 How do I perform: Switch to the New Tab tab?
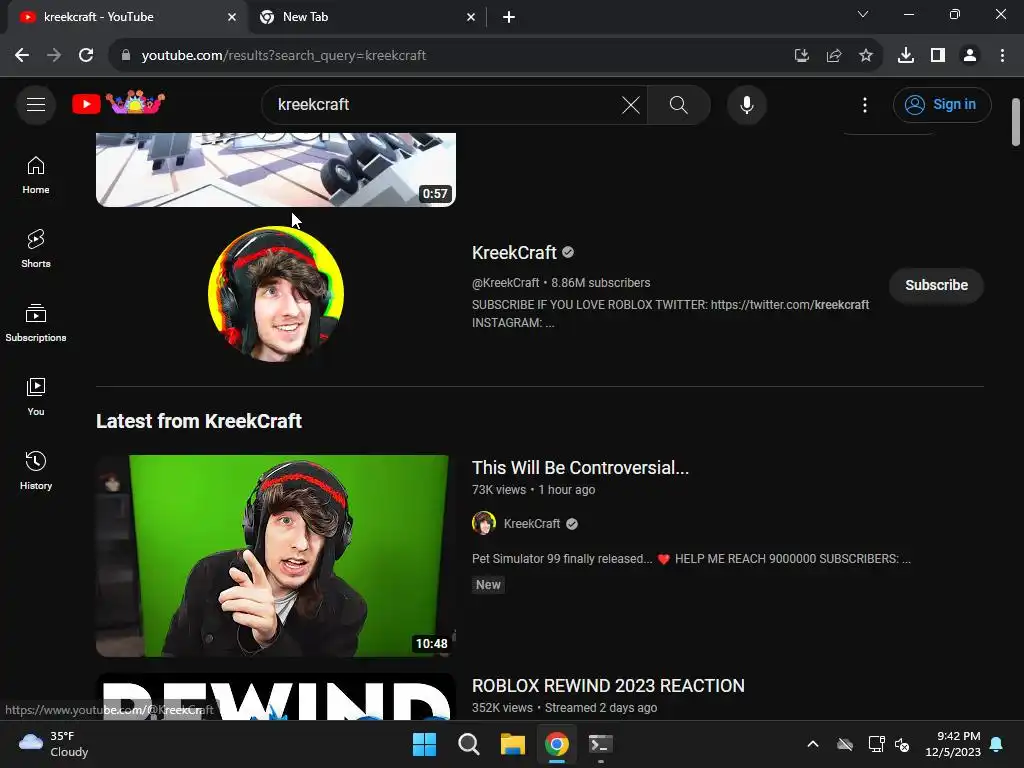(366, 17)
